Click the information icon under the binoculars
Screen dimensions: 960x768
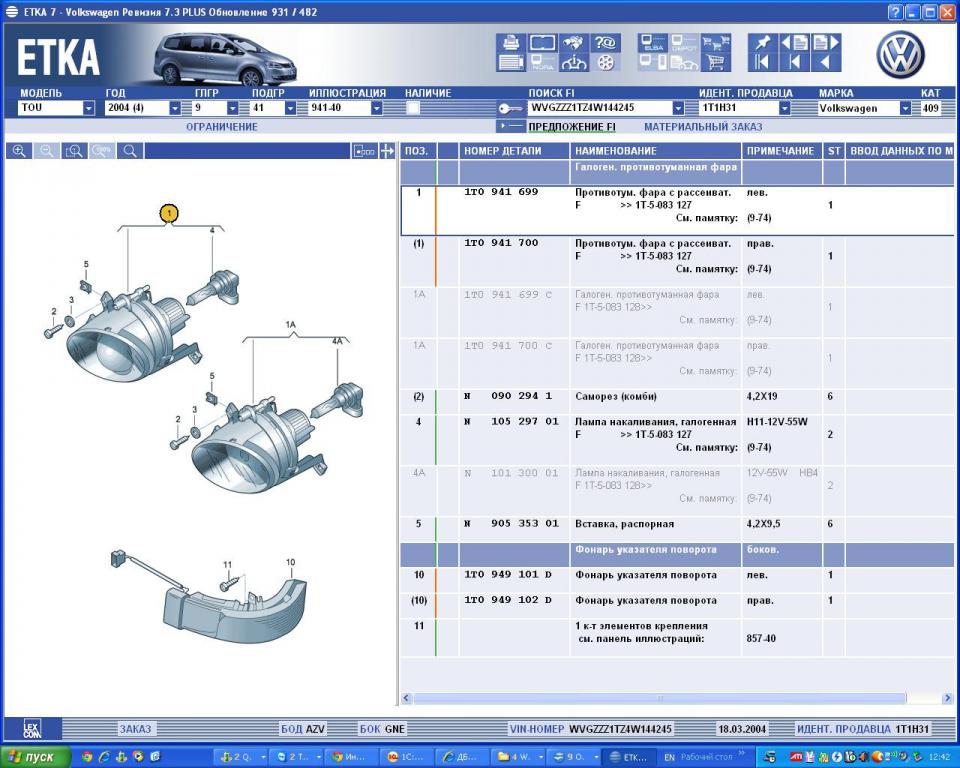tap(574, 62)
